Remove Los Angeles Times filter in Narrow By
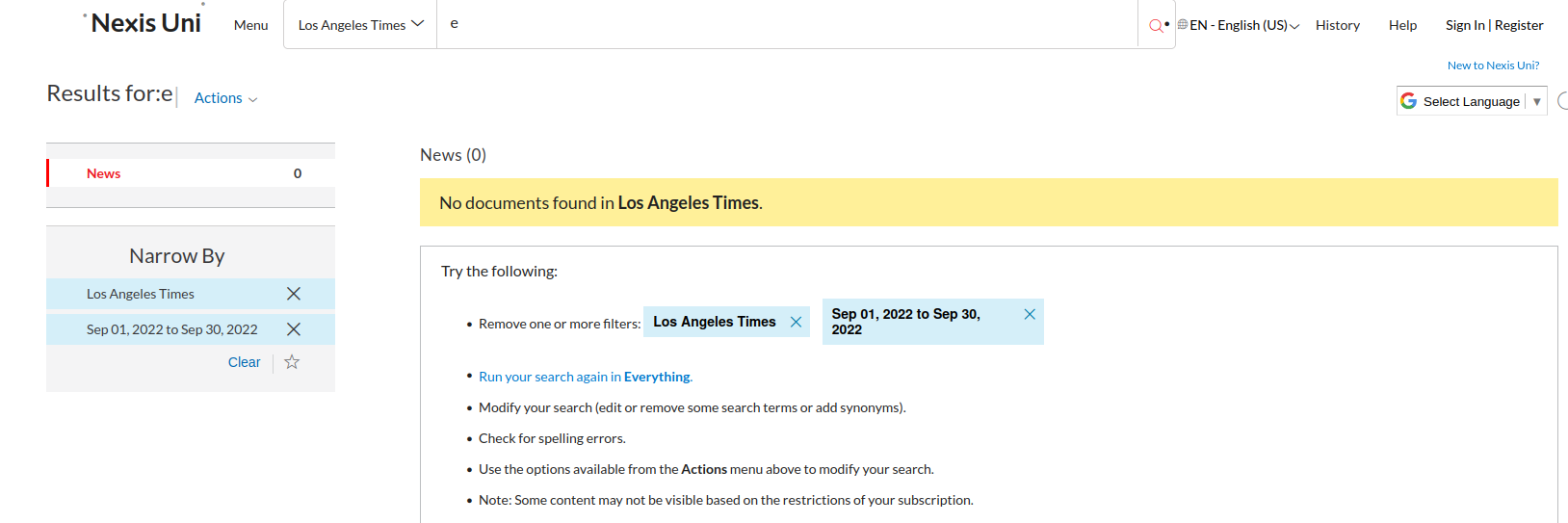The height and width of the screenshot is (523, 1568). click(x=294, y=294)
